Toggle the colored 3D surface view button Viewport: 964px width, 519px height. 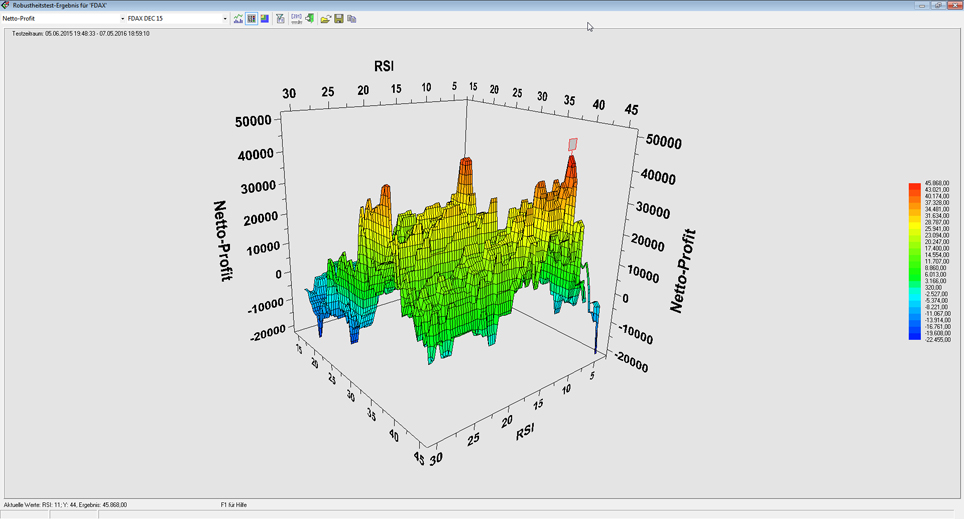(265, 18)
